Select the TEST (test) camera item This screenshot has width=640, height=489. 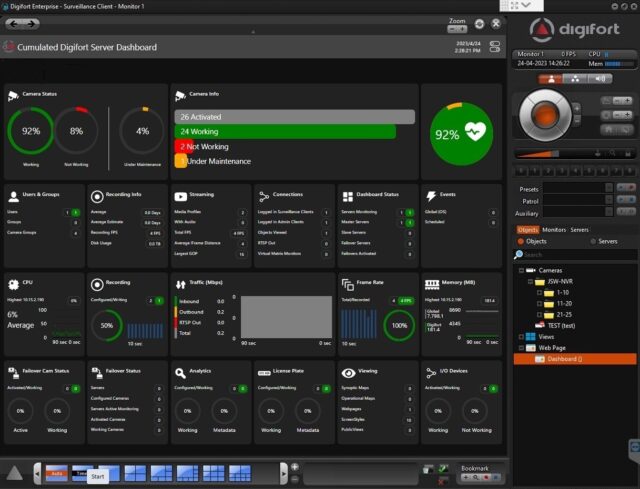tap(561, 326)
